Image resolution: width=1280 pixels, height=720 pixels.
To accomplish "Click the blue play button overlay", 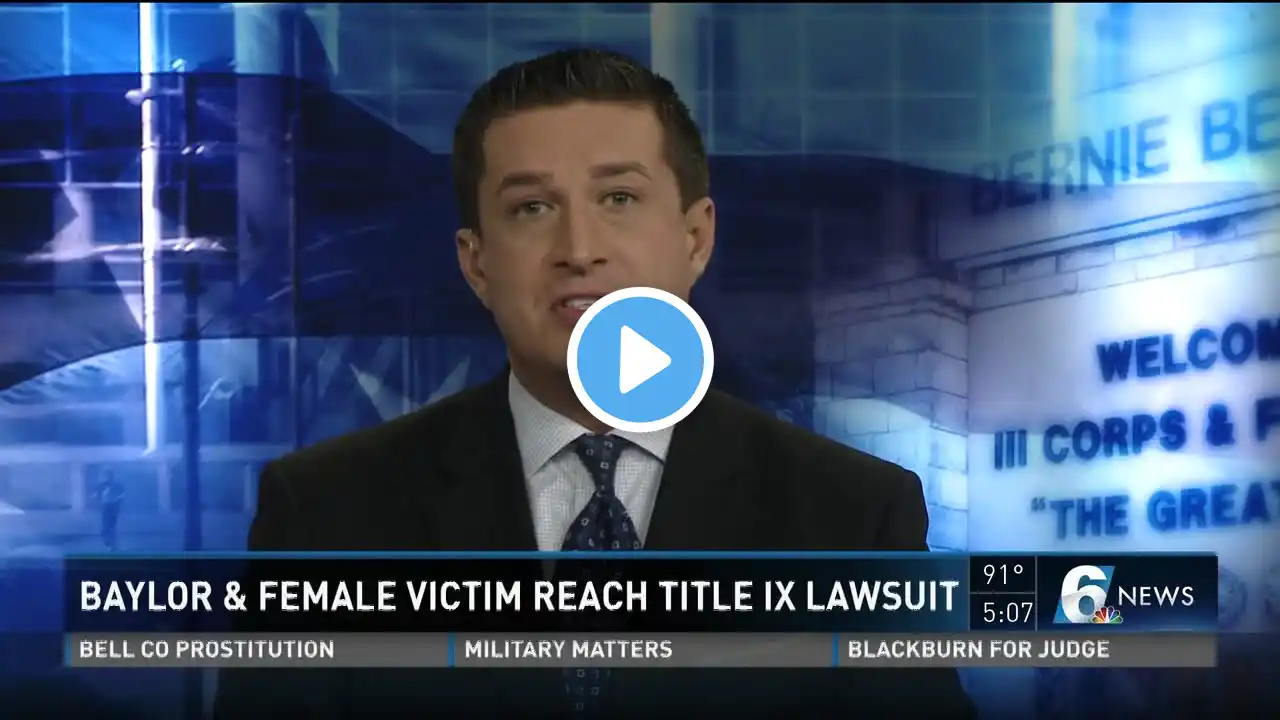I will (x=640, y=360).
